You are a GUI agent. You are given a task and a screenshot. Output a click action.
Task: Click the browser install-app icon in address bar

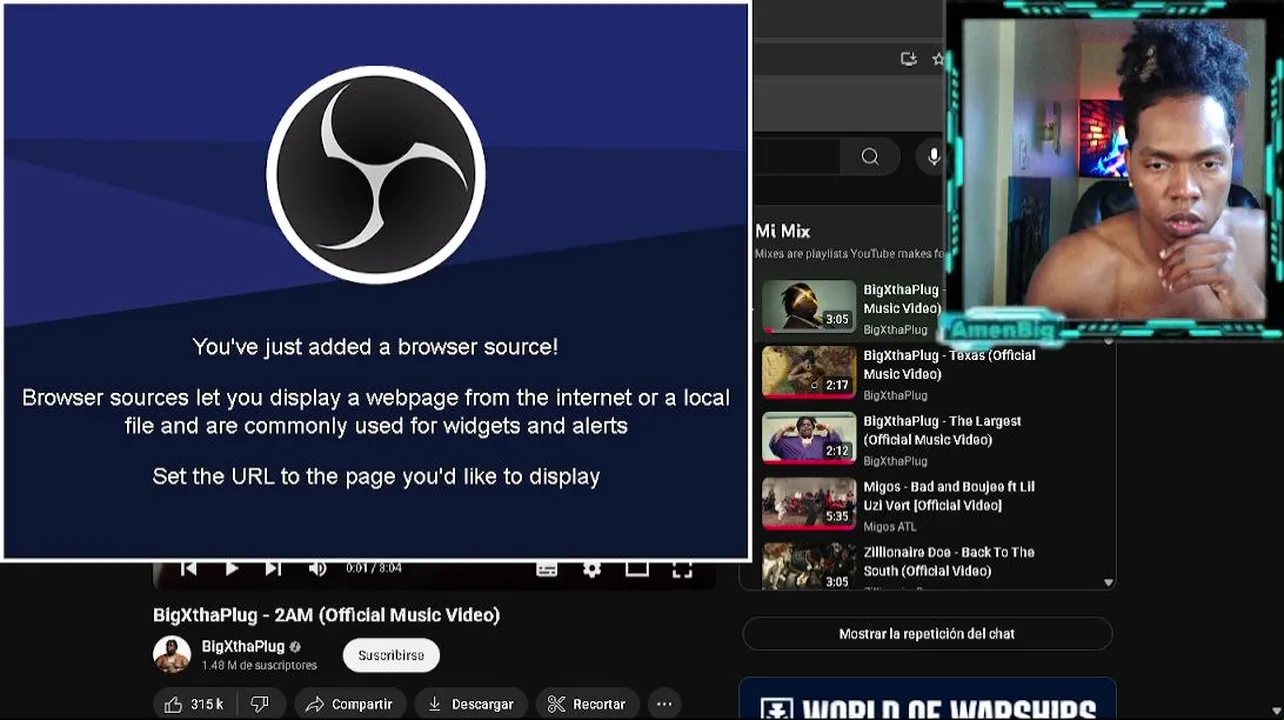[x=908, y=59]
